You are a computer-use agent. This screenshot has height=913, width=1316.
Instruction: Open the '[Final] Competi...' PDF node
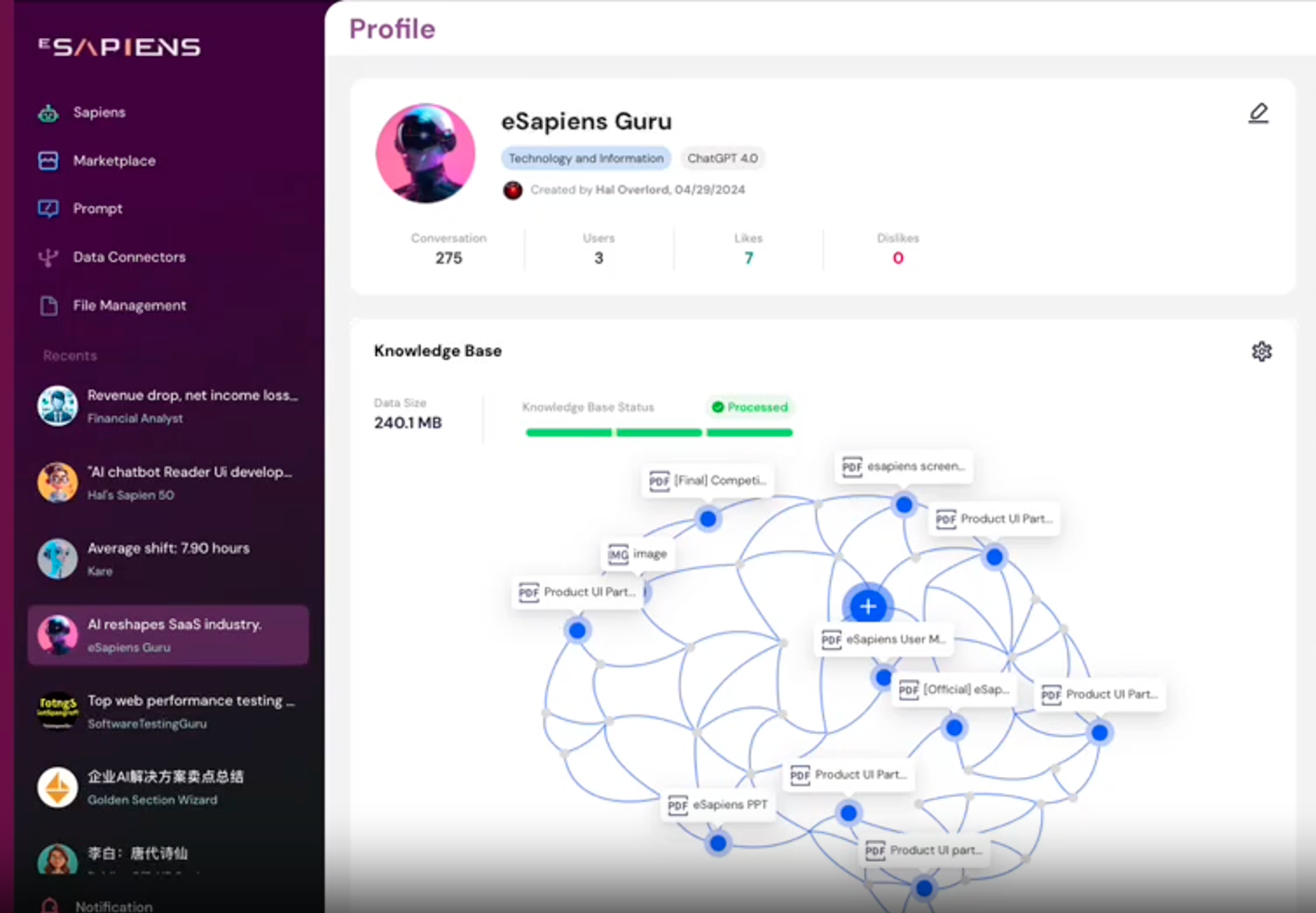(708, 481)
